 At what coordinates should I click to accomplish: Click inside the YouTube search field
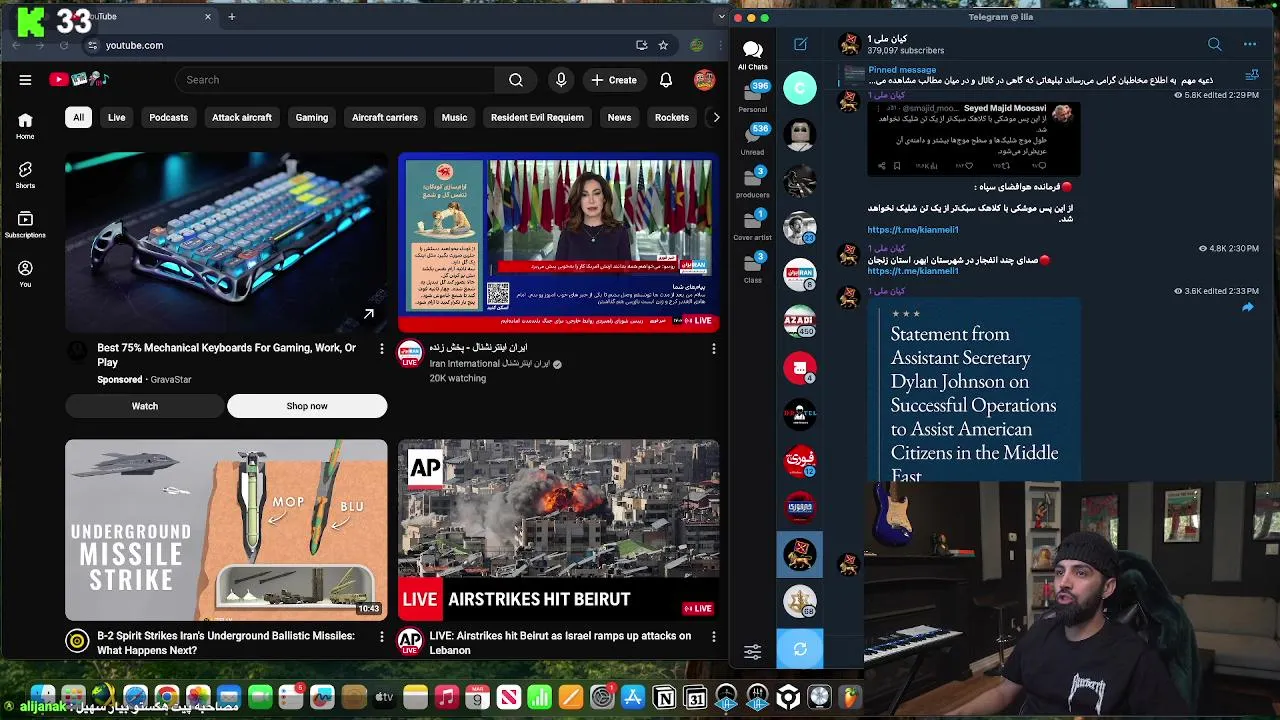point(335,80)
